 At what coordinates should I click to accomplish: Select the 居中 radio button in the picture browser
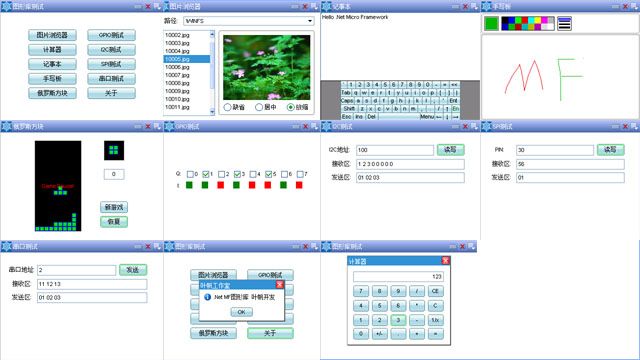(x=259, y=107)
